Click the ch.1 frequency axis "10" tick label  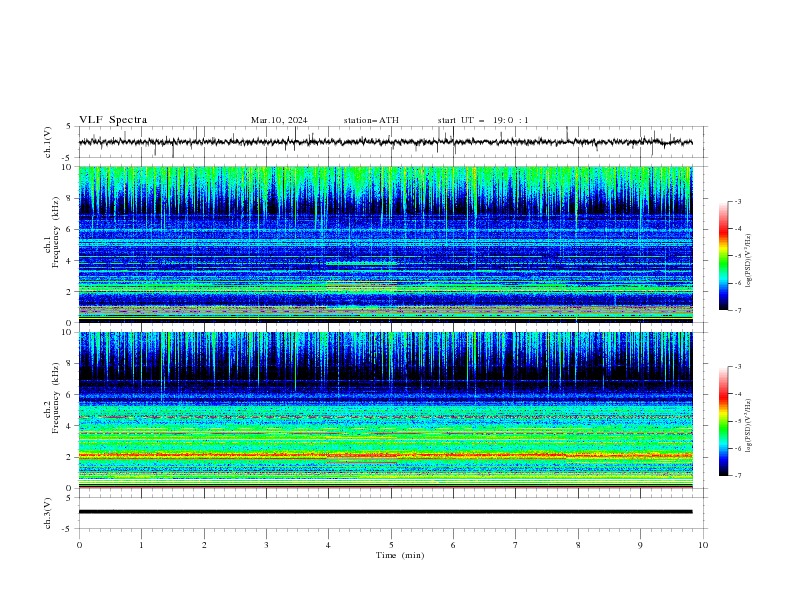tap(67, 167)
